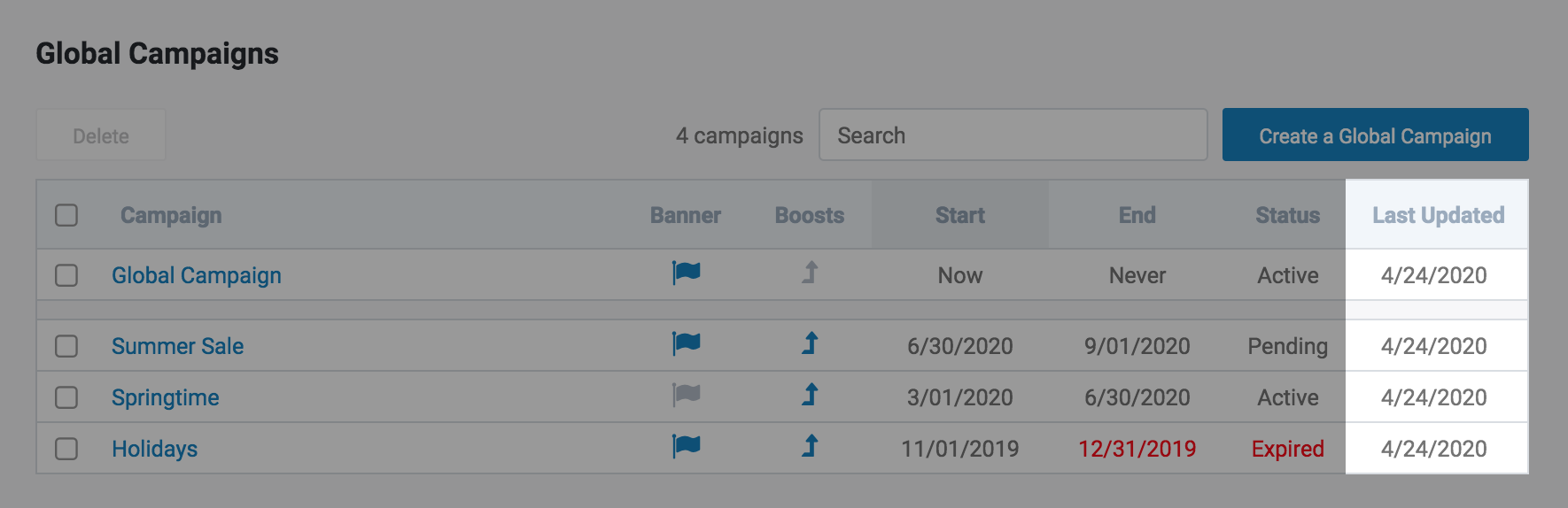Screen dimensions: 1568x508
Task: Sort campaigns by the Status header
Action: (1287, 215)
